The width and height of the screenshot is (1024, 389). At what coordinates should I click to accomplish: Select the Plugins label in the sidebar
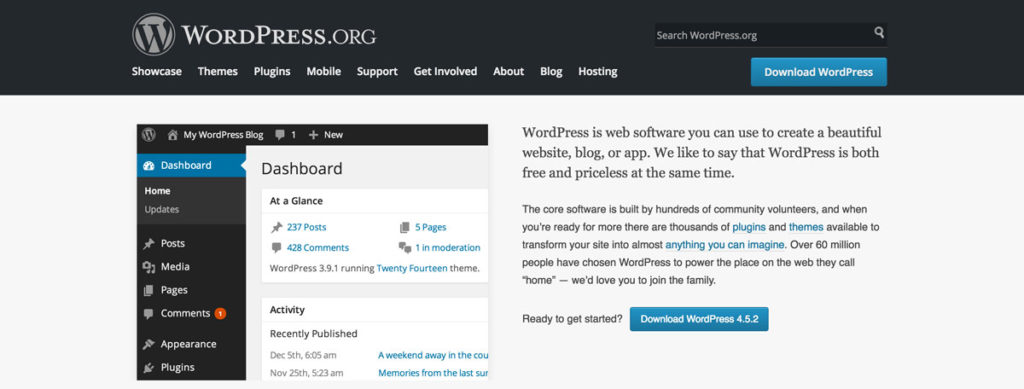click(178, 367)
